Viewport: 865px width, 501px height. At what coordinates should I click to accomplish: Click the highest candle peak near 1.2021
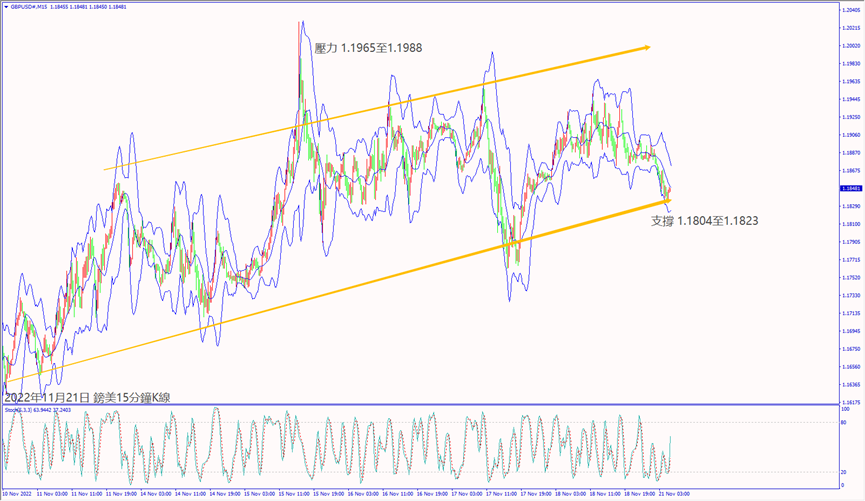pyautogui.click(x=300, y=22)
